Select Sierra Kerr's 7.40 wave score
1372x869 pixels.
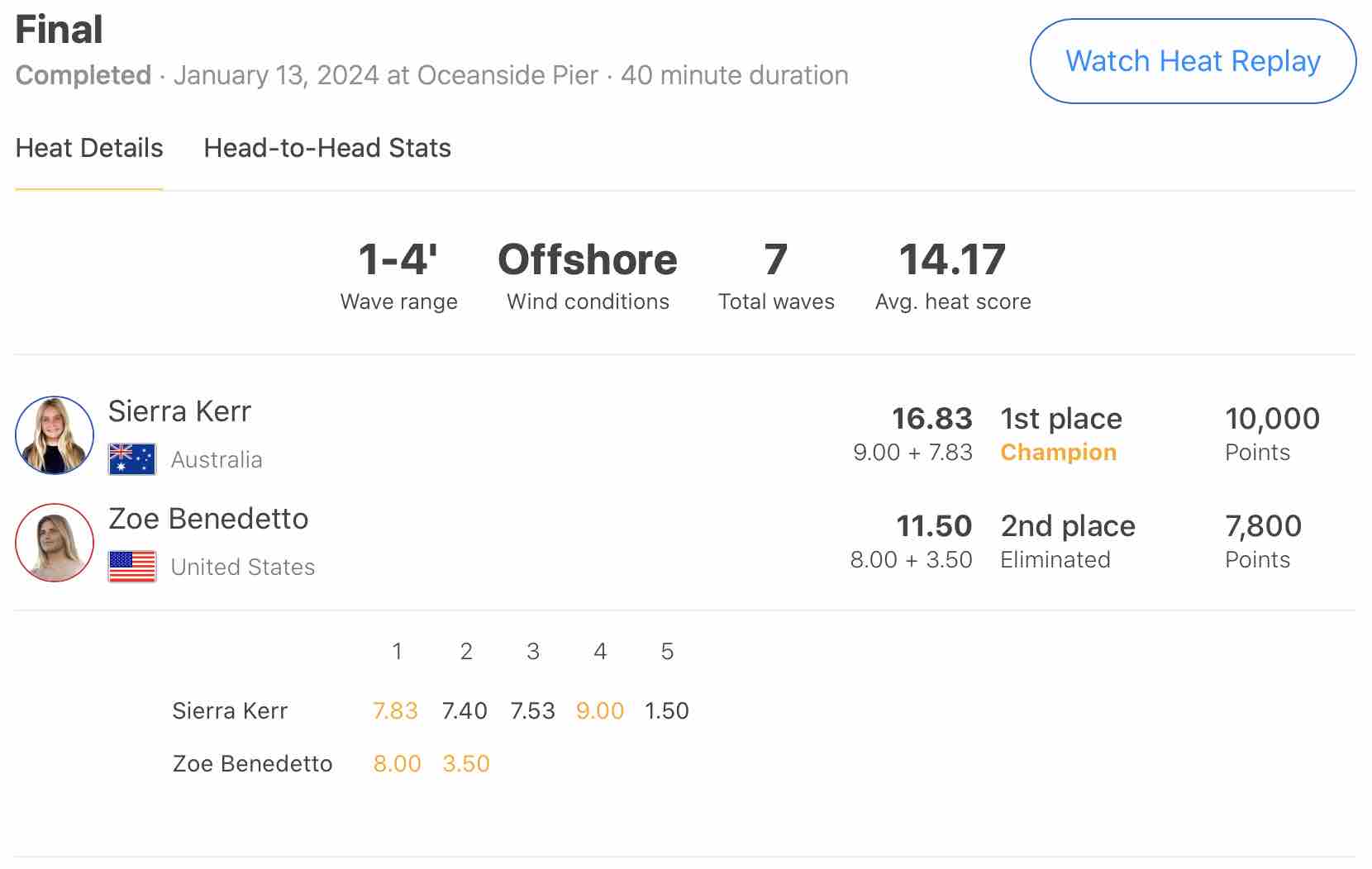tap(464, 710)
